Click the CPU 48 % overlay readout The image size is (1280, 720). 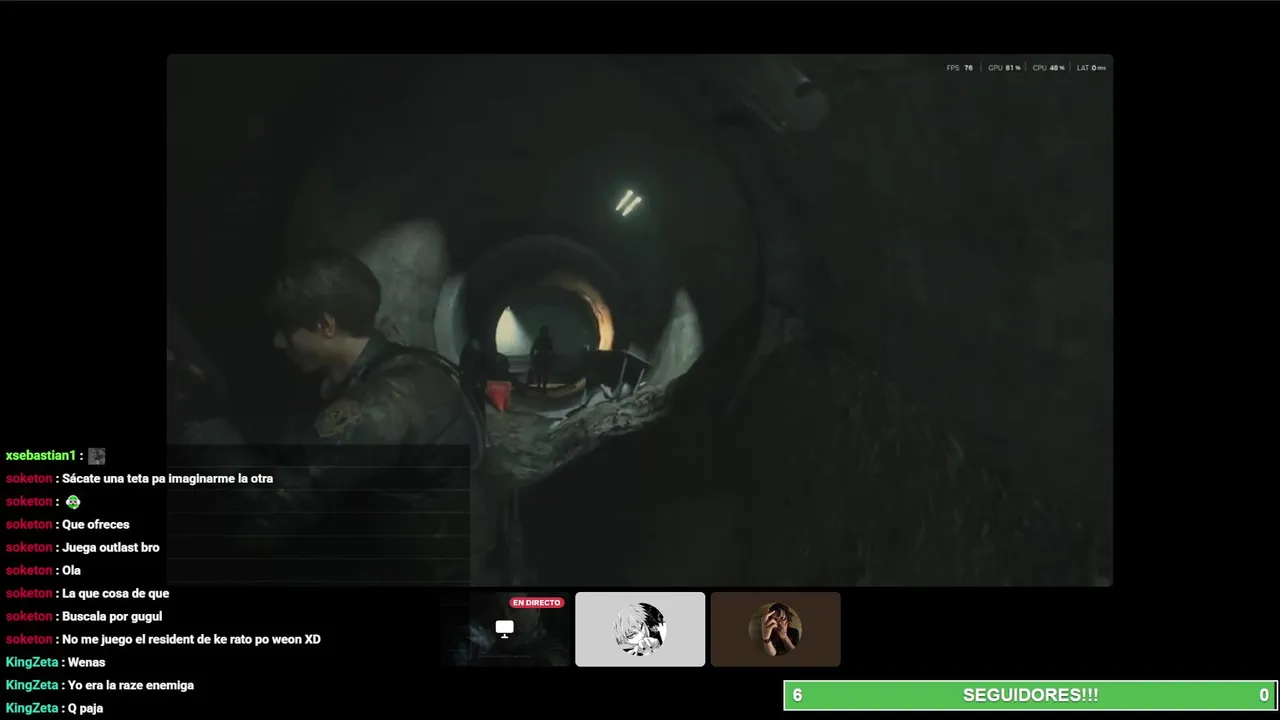click(1048, 68)
